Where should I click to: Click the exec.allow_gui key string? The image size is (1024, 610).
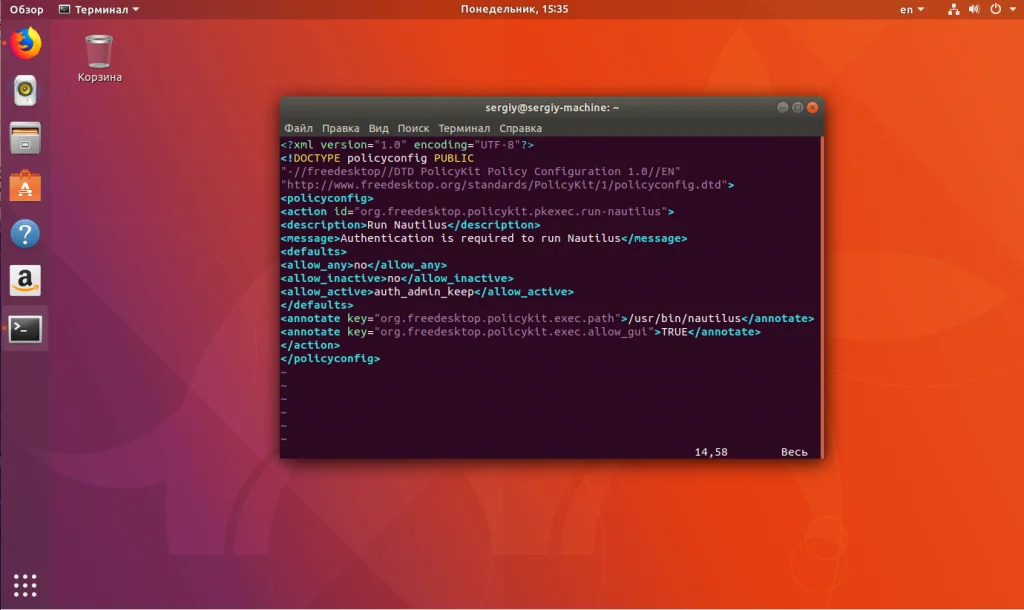514,332
